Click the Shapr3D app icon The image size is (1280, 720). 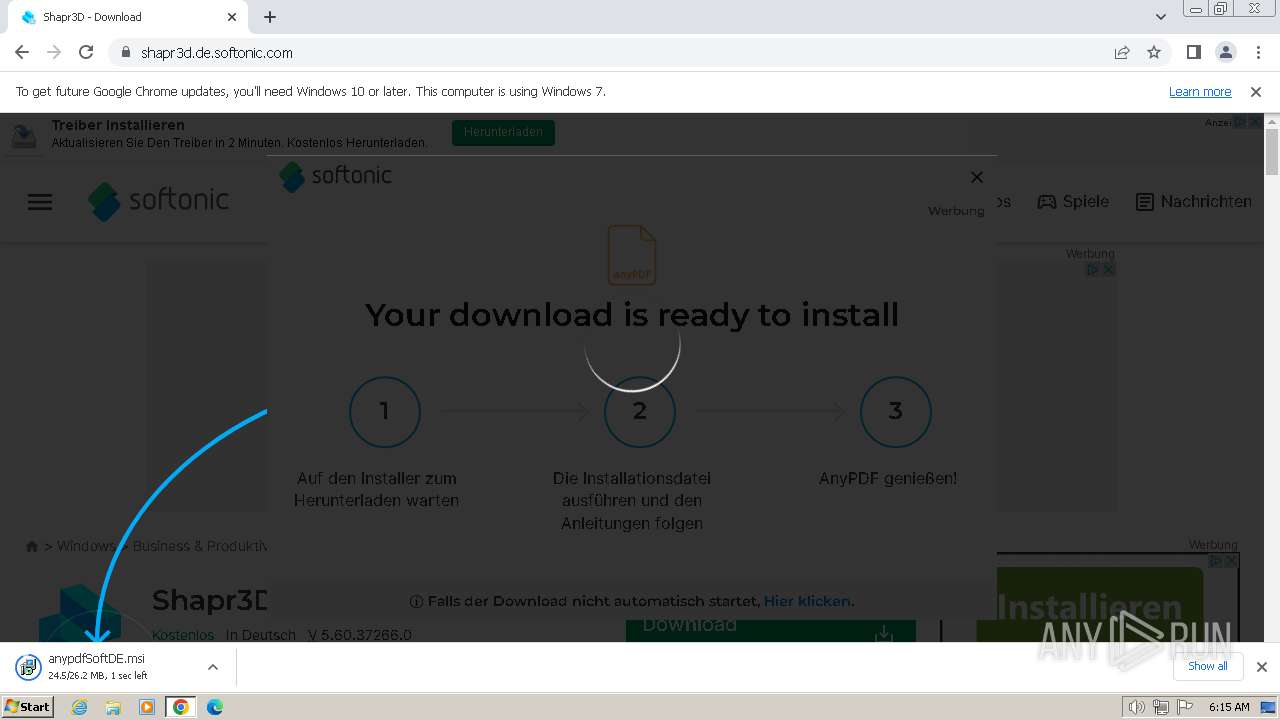(79, 613)
